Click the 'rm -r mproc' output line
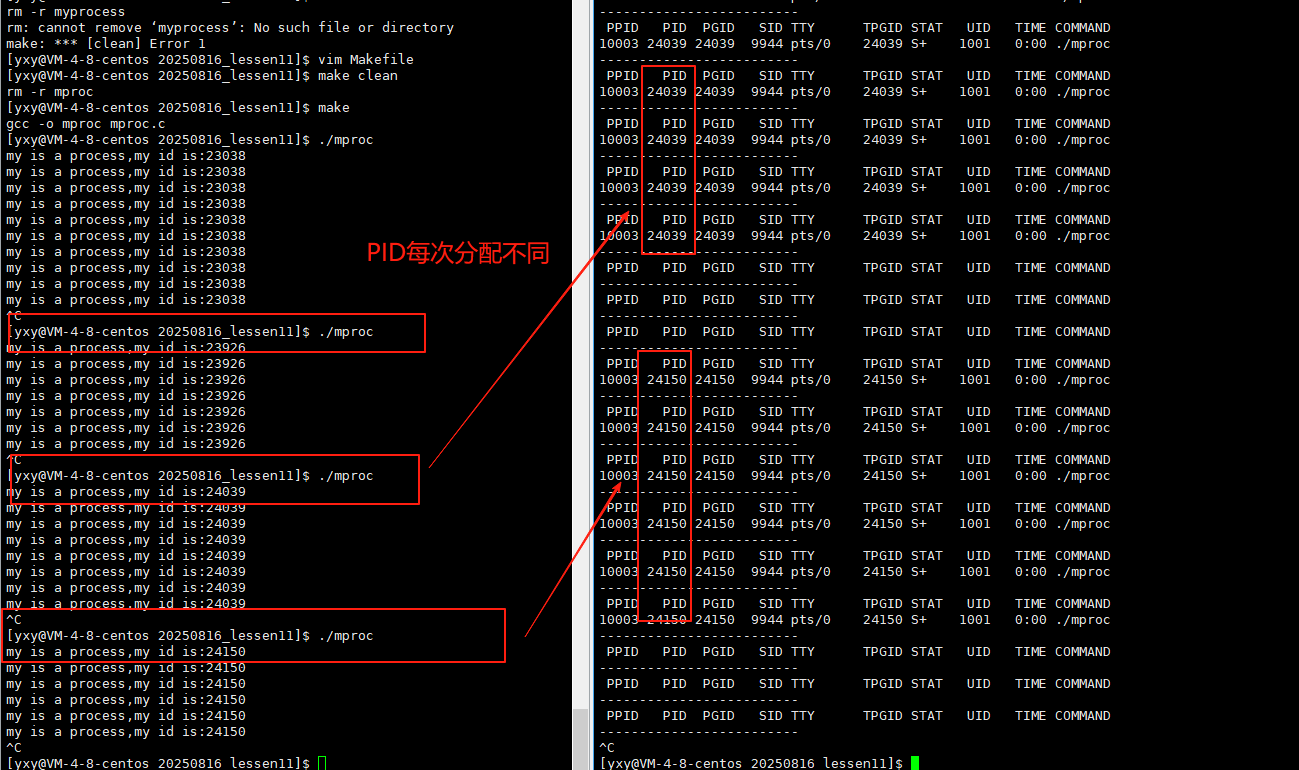 (49, 92)
